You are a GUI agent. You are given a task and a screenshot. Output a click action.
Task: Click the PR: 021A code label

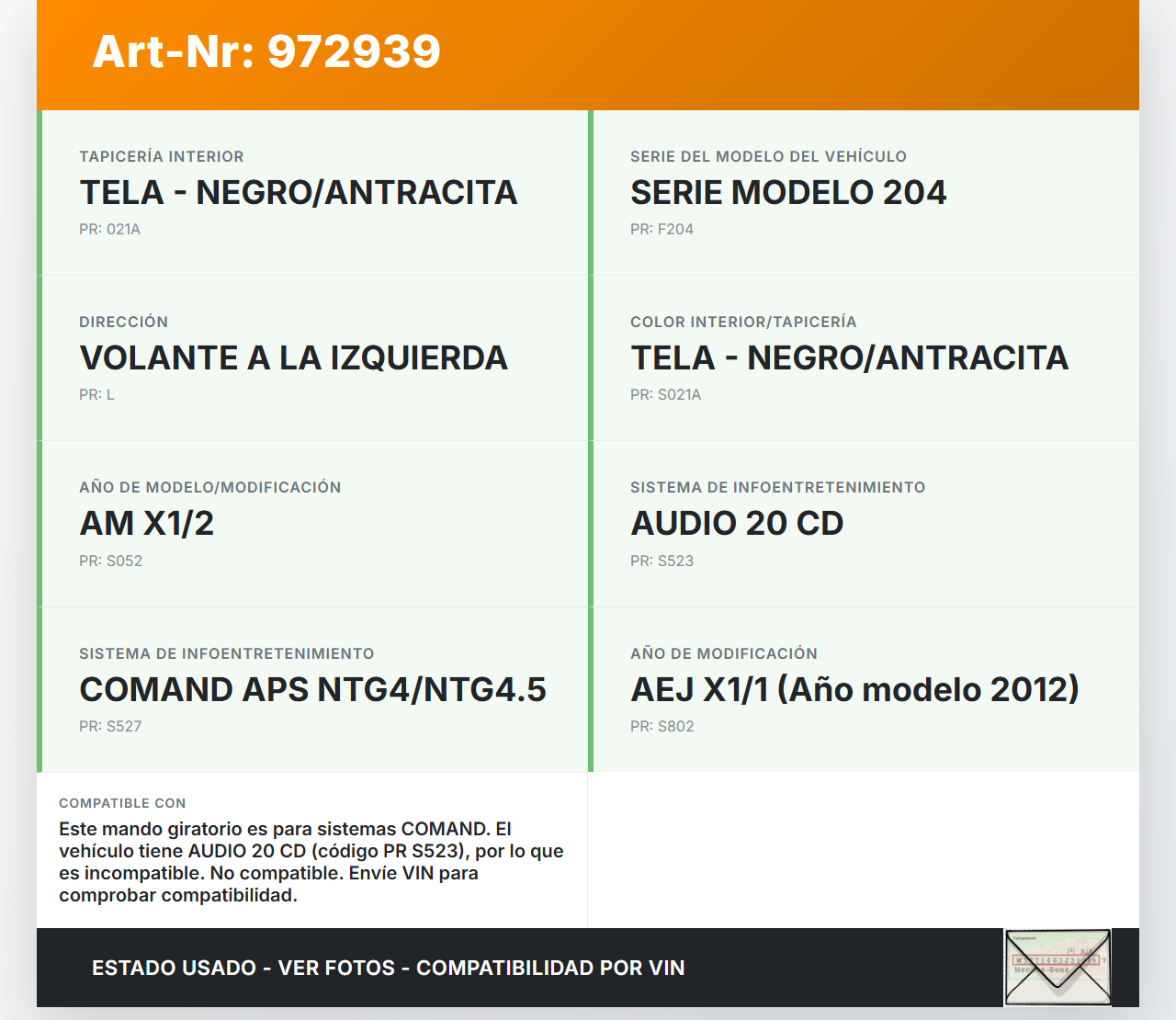click(x=110, y=230)
